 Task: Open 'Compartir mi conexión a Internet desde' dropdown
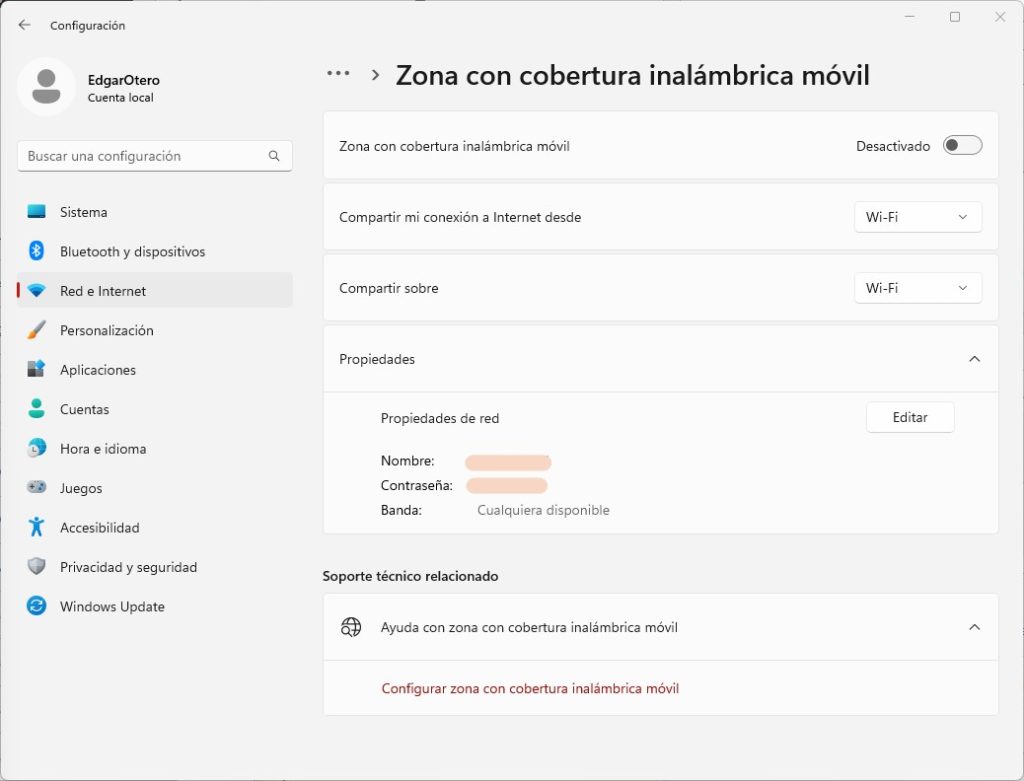click(x=918, y=217)
